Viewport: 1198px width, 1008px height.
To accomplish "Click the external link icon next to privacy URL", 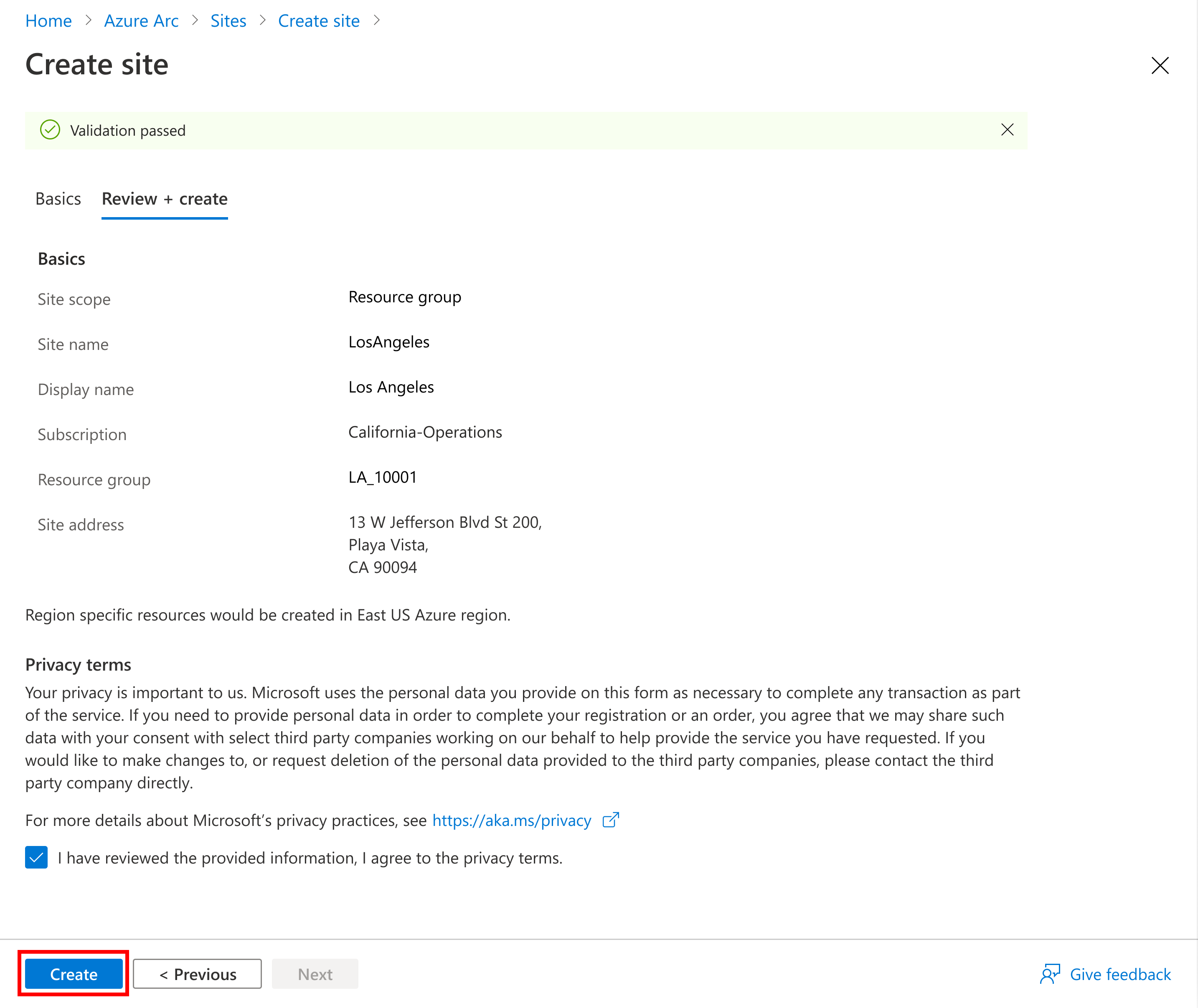I will [611, 819].
